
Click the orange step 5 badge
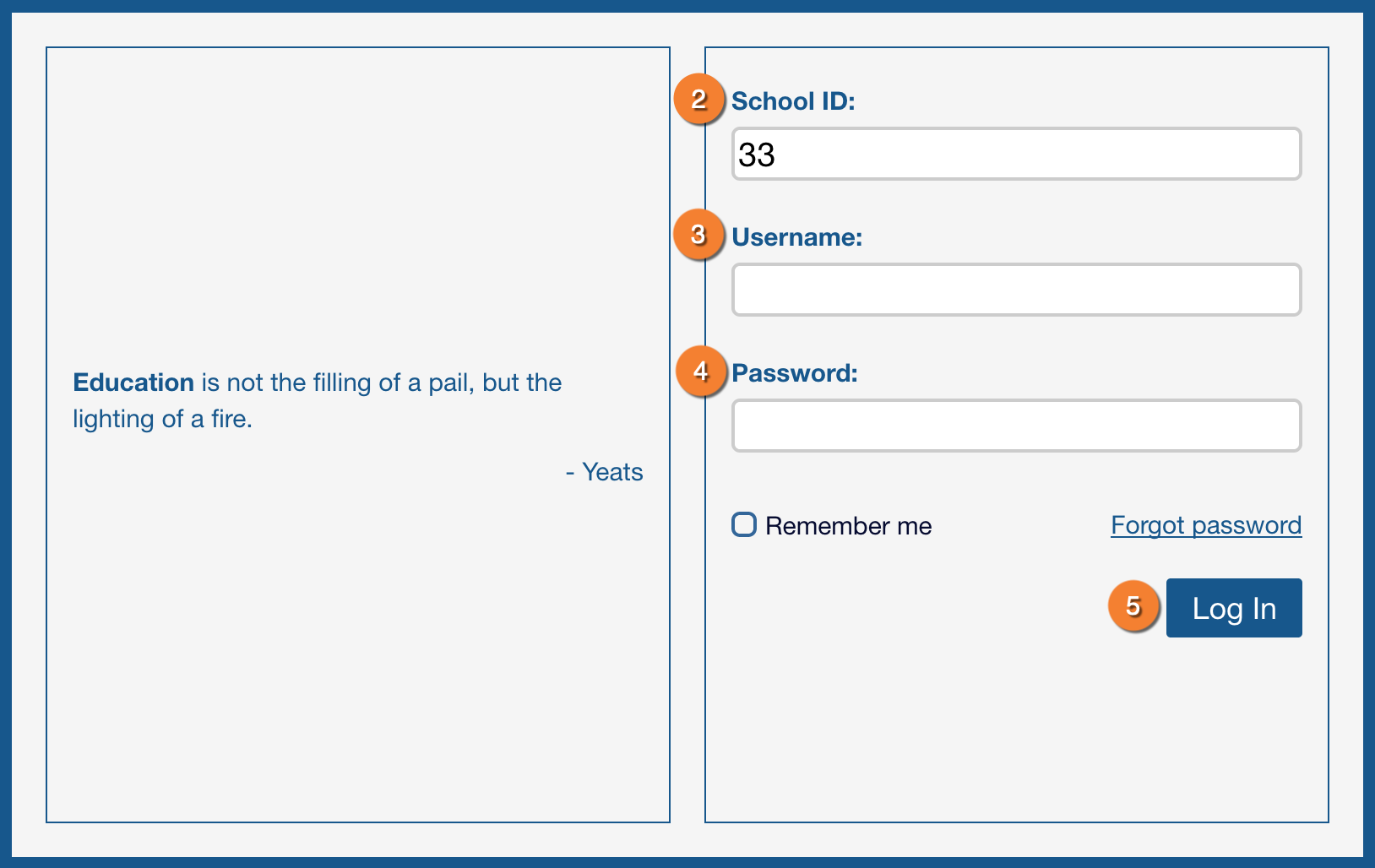click(1133, 605)
